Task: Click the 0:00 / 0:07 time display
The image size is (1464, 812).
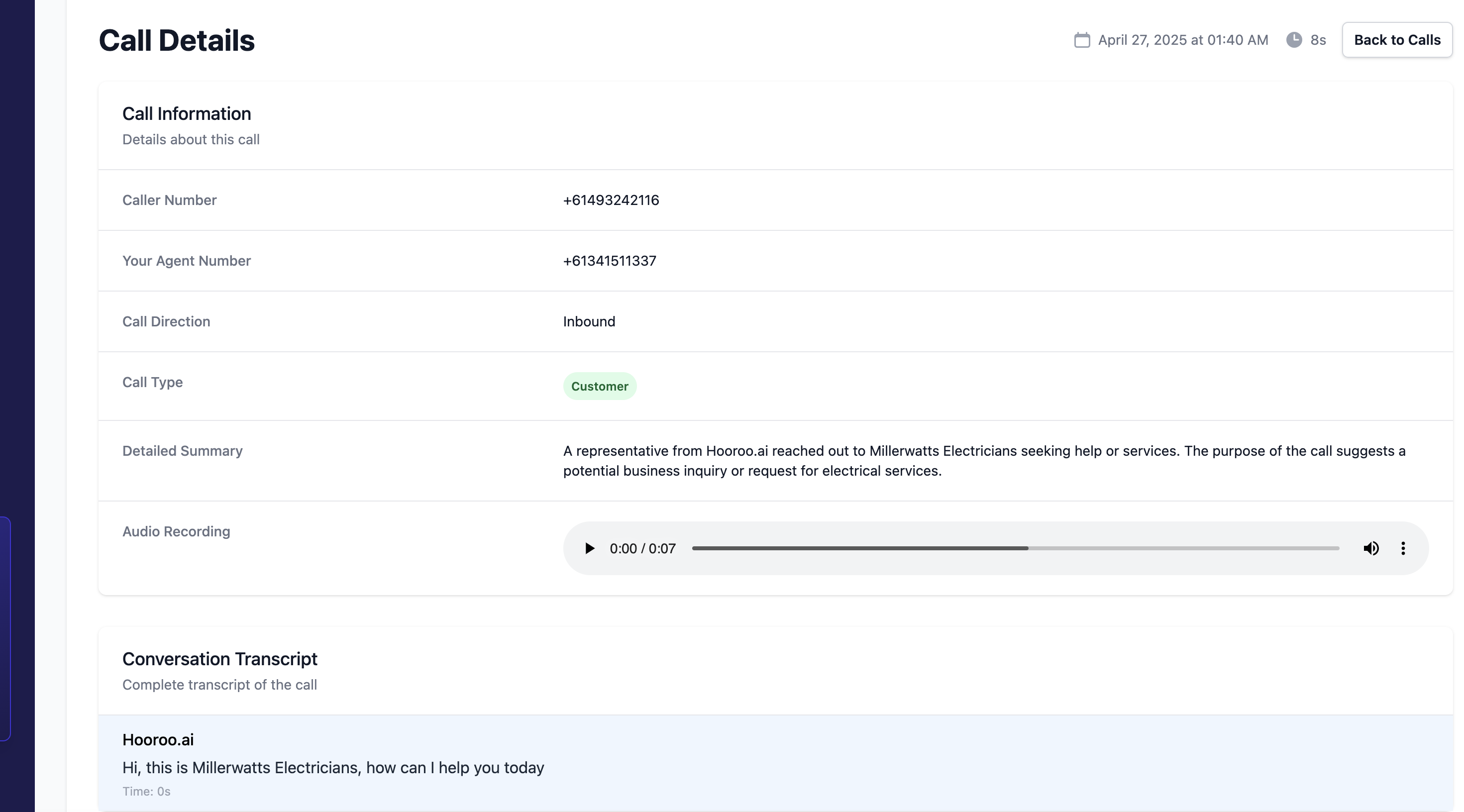Action: pos(642,548)
